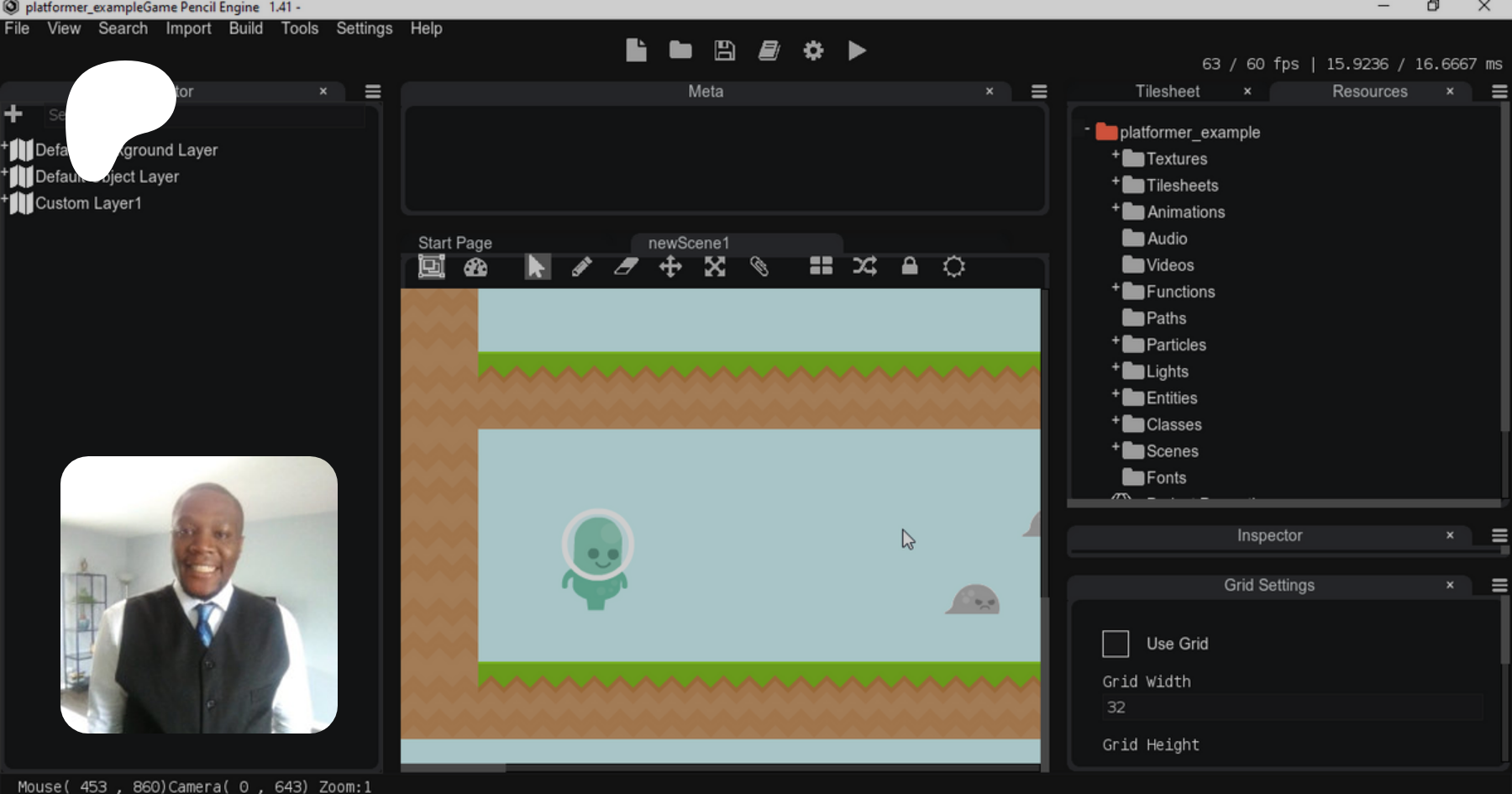The image size is (1512, 794).
Task: Open the Meta panel hamburger menu
Action: (1039, 92)
